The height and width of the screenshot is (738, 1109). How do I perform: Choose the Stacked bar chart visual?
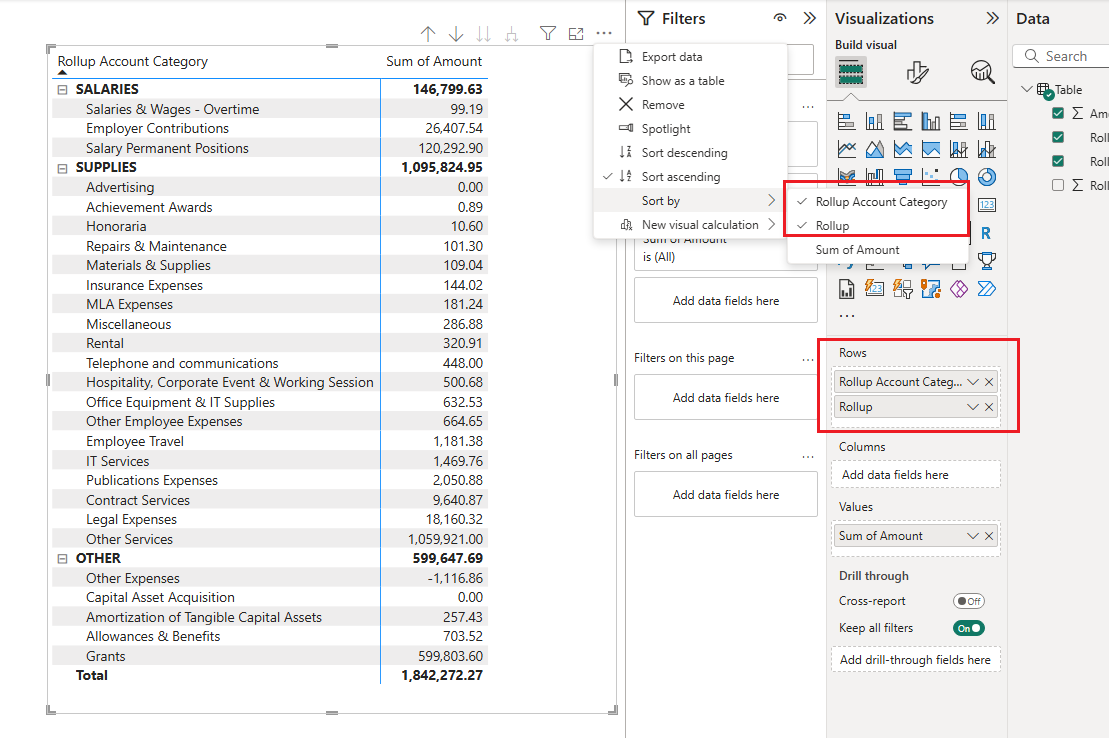coord(847,122)
